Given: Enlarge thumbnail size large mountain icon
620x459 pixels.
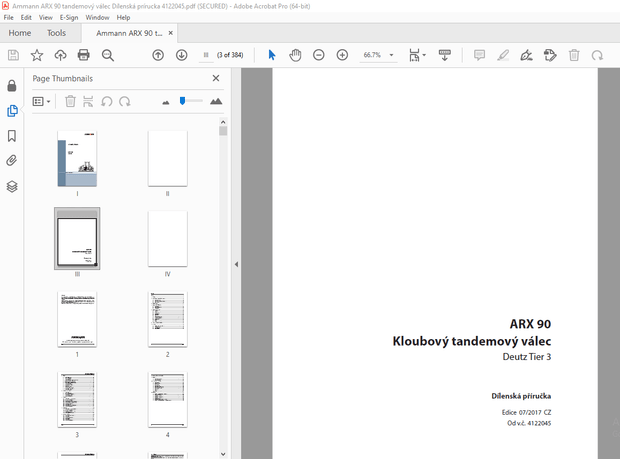Looking at the screenshot, I should point(216,102).
